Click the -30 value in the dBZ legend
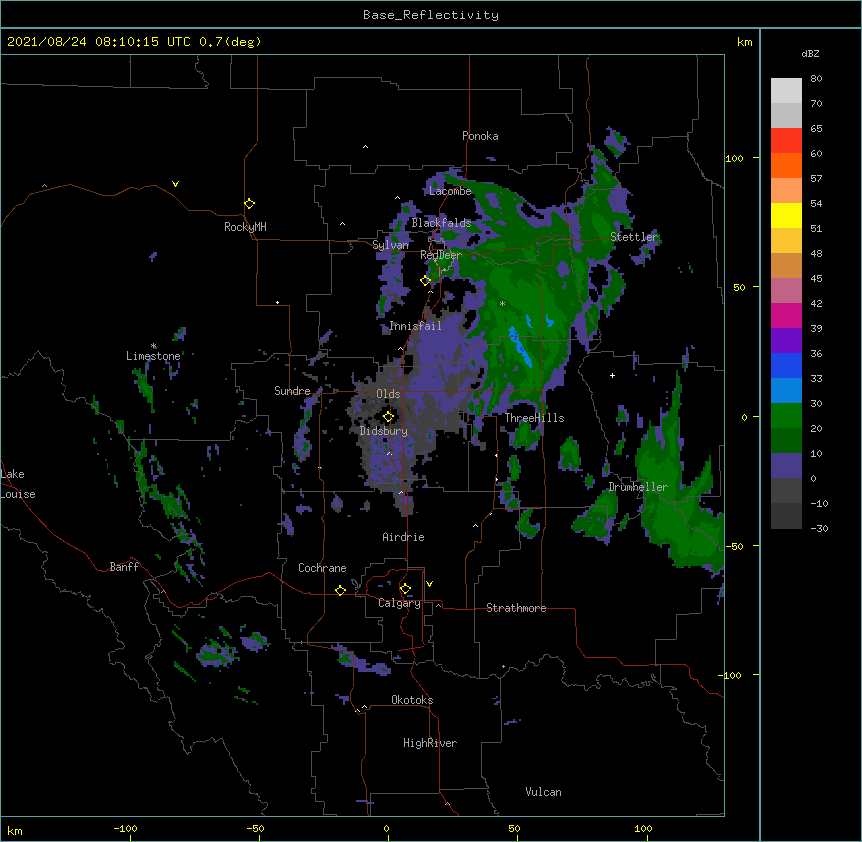This screenshot has width=862, height=842. 819,528
